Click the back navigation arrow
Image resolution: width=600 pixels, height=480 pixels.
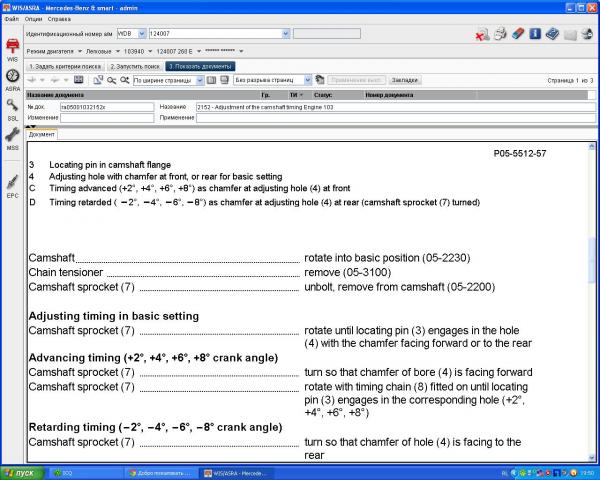pos(32,80)
